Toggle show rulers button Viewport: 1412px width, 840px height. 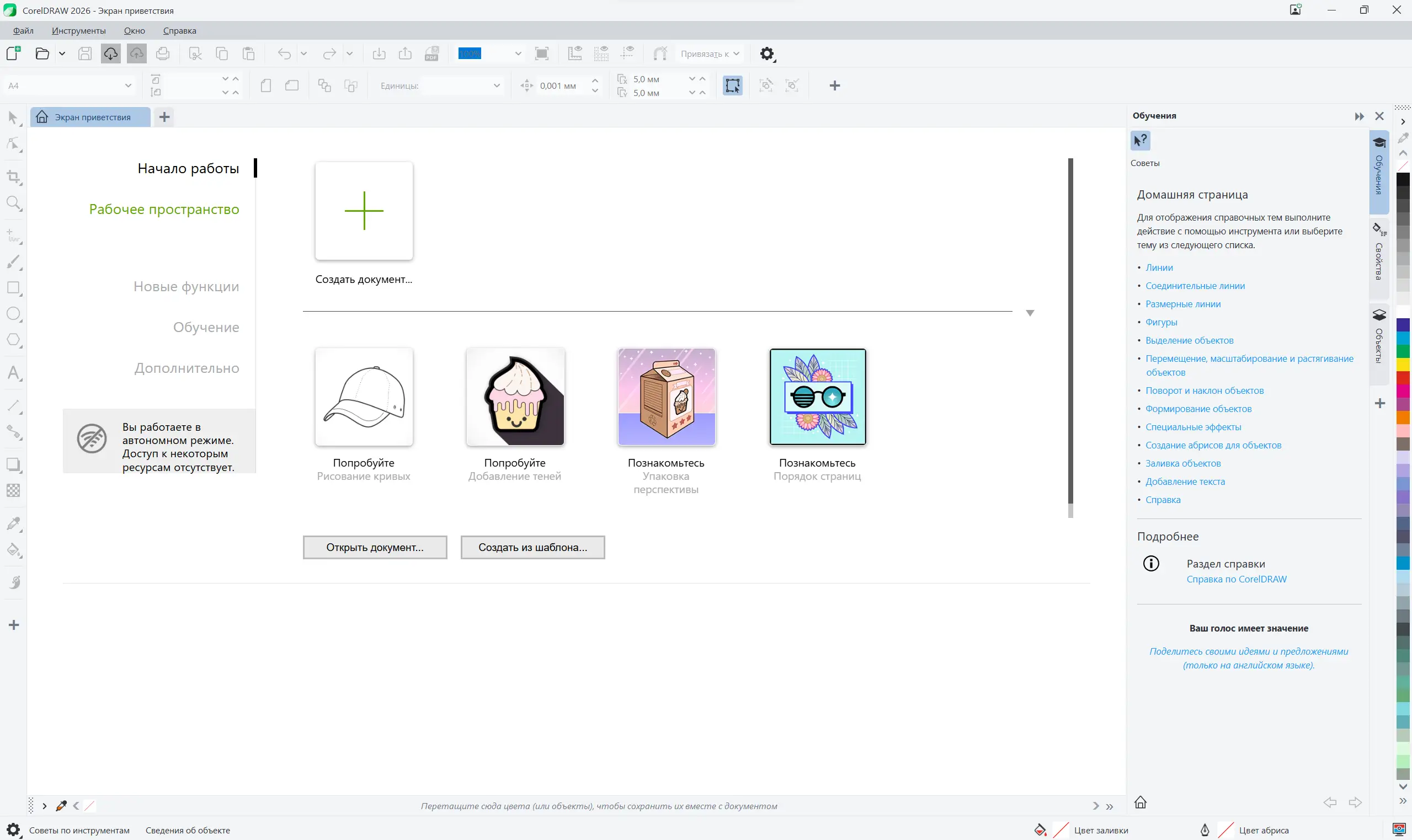574,53
